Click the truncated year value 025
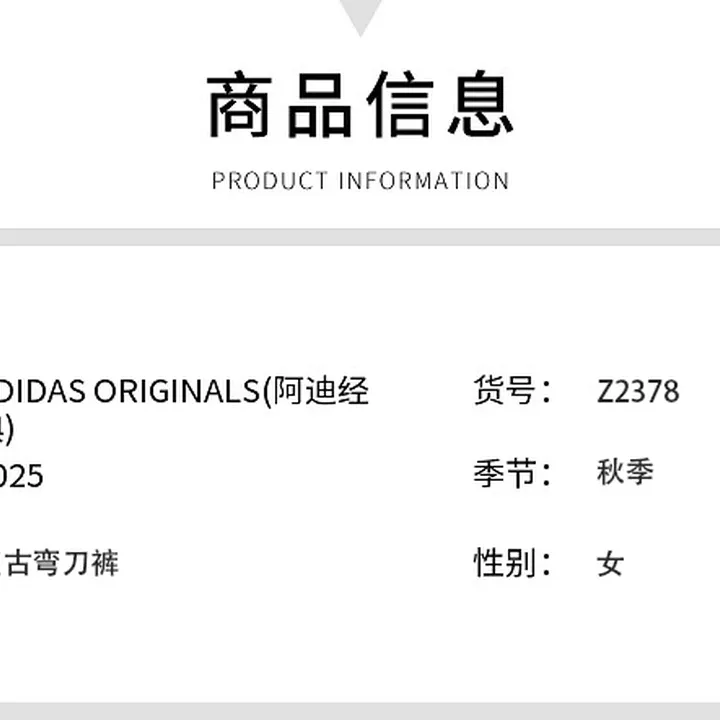720x720 pixels. 21,476
